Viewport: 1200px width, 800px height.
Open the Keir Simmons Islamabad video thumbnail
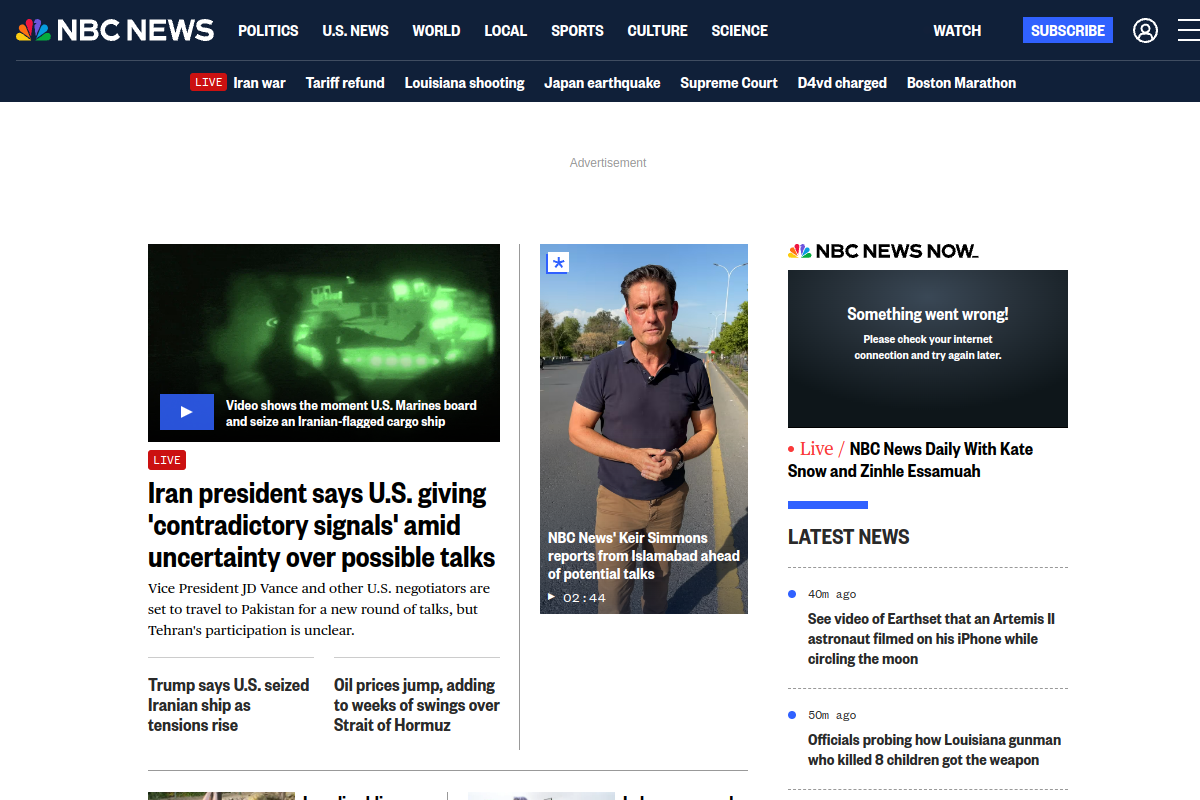coord(644,429)
